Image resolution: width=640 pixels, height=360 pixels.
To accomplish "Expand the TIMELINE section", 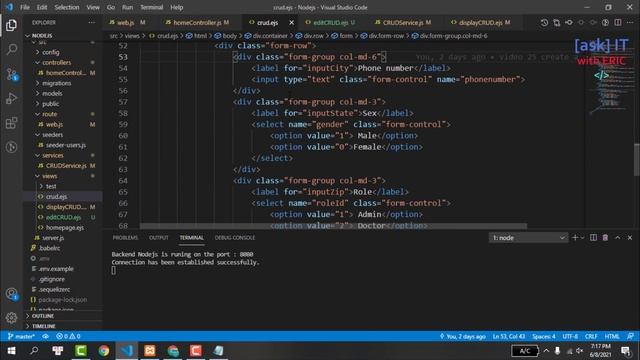I will click(43, 326).
